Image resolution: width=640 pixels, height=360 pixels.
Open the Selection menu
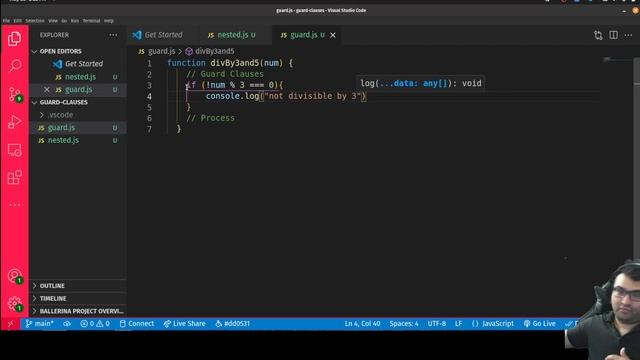(x=35, y=21)
